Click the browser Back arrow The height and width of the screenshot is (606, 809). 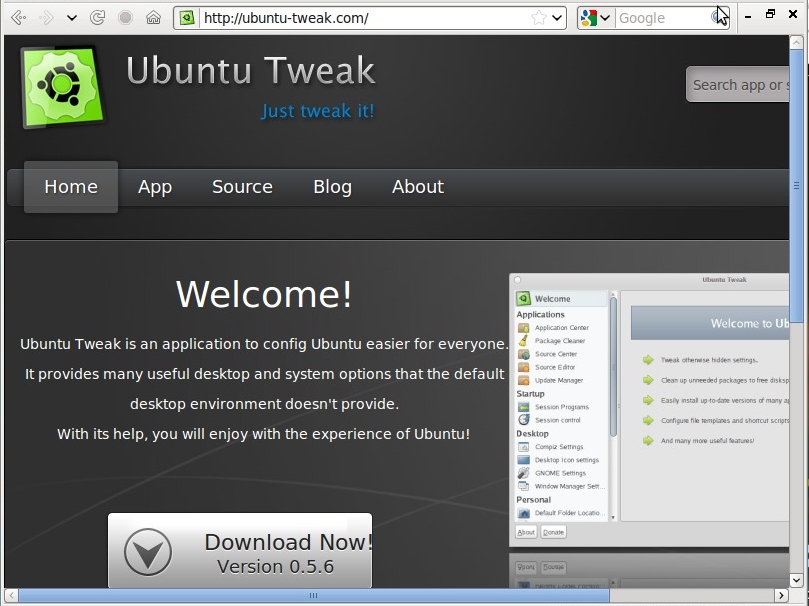coord(19,18)
